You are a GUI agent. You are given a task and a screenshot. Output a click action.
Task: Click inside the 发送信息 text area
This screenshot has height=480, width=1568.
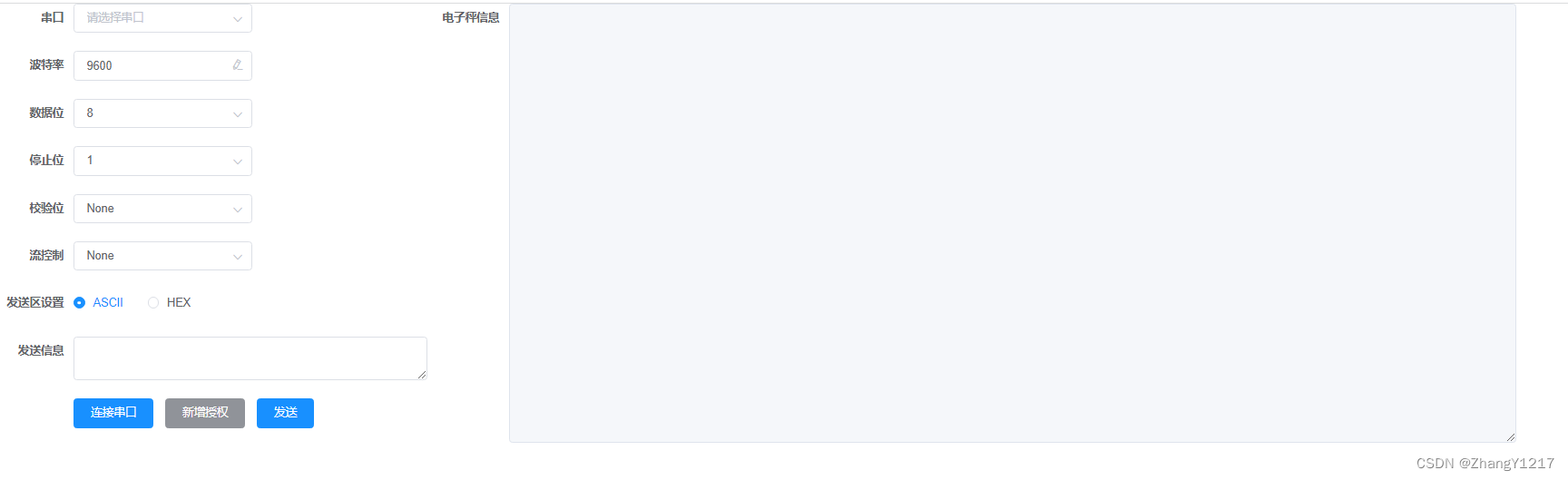(x=250, y=358)
